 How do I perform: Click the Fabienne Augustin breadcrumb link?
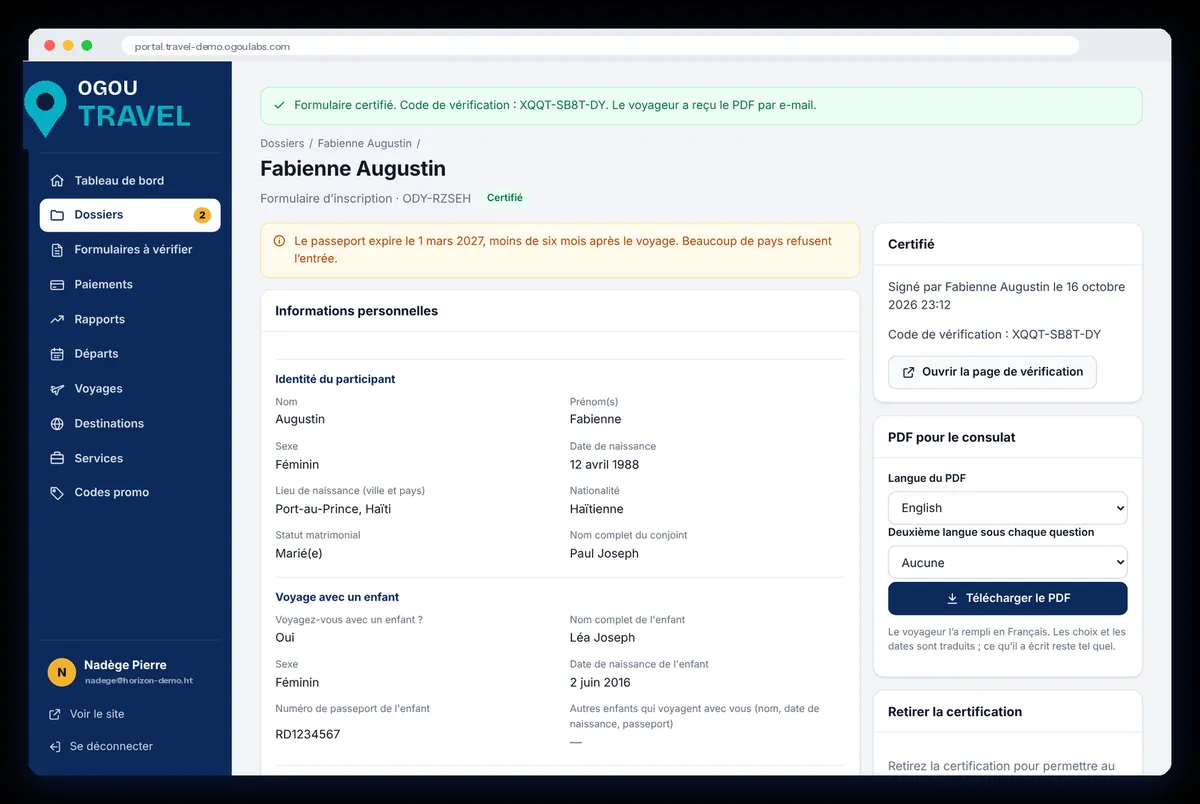364,144
